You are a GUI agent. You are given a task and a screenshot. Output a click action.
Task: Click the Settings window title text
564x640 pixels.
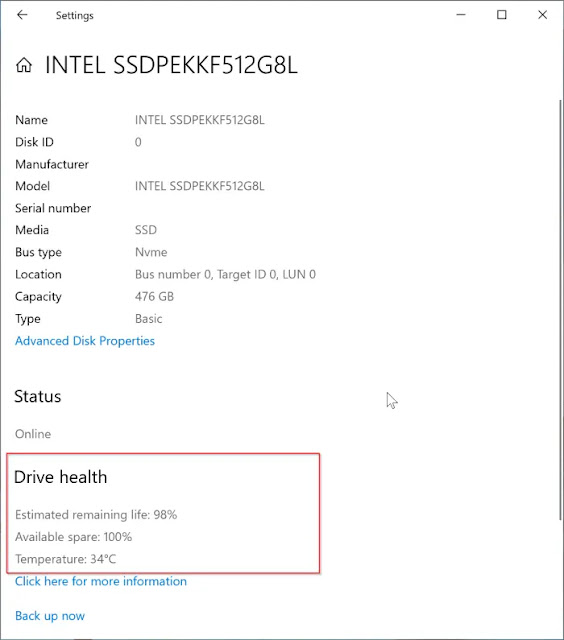pos(75,16)
